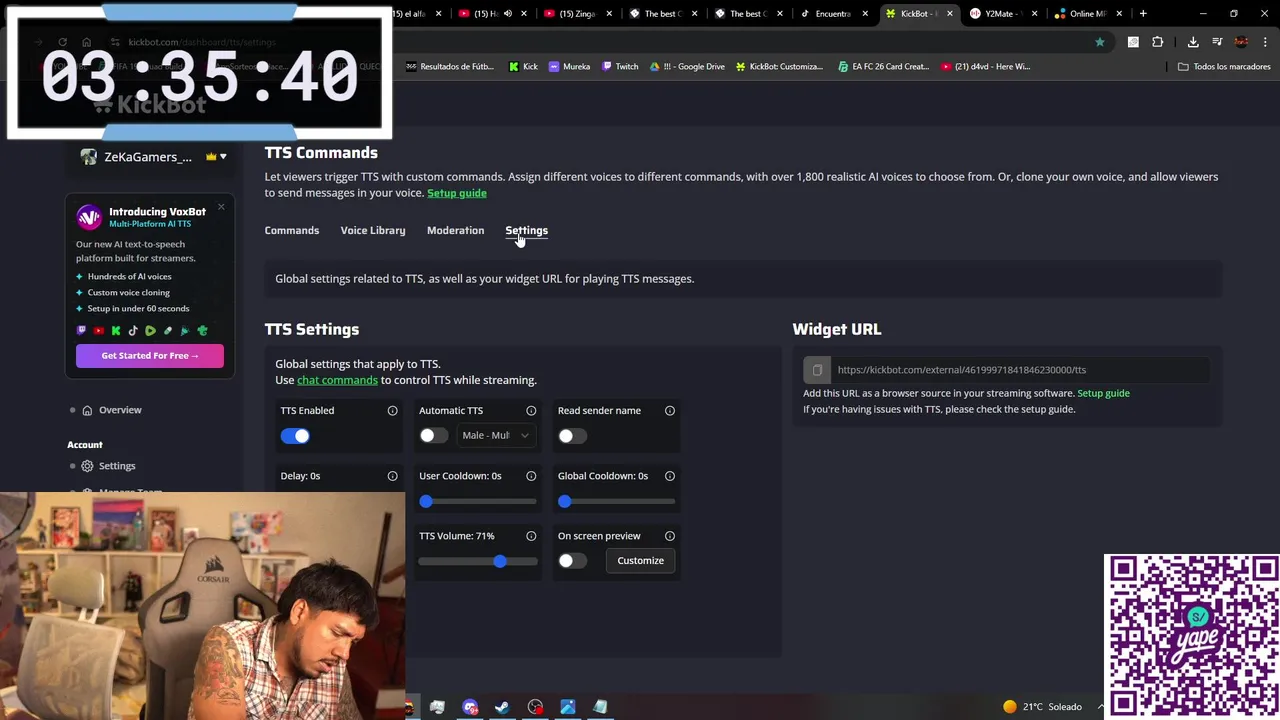Open Steam from the taskbar
Viewport: 1280px width, 720px height.
(x=502, y=707)
